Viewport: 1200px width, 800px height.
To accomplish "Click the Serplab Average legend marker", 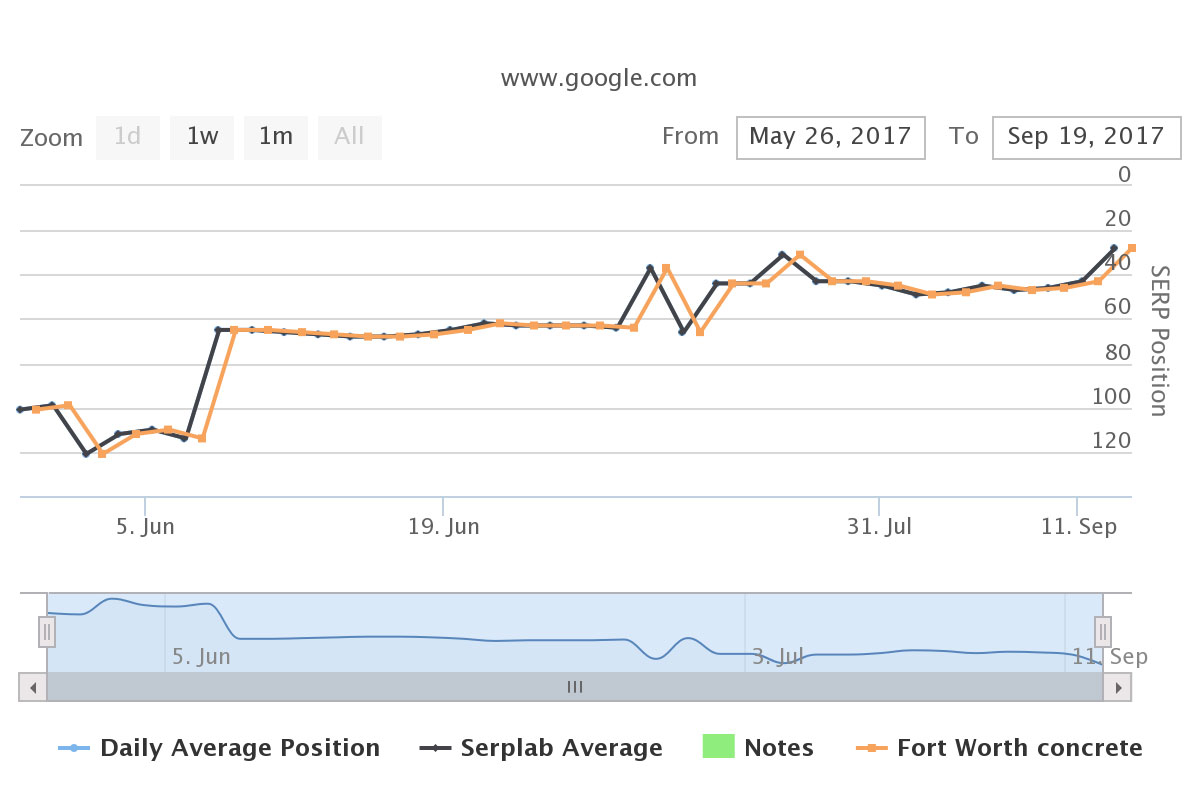I will coord(435,748).
